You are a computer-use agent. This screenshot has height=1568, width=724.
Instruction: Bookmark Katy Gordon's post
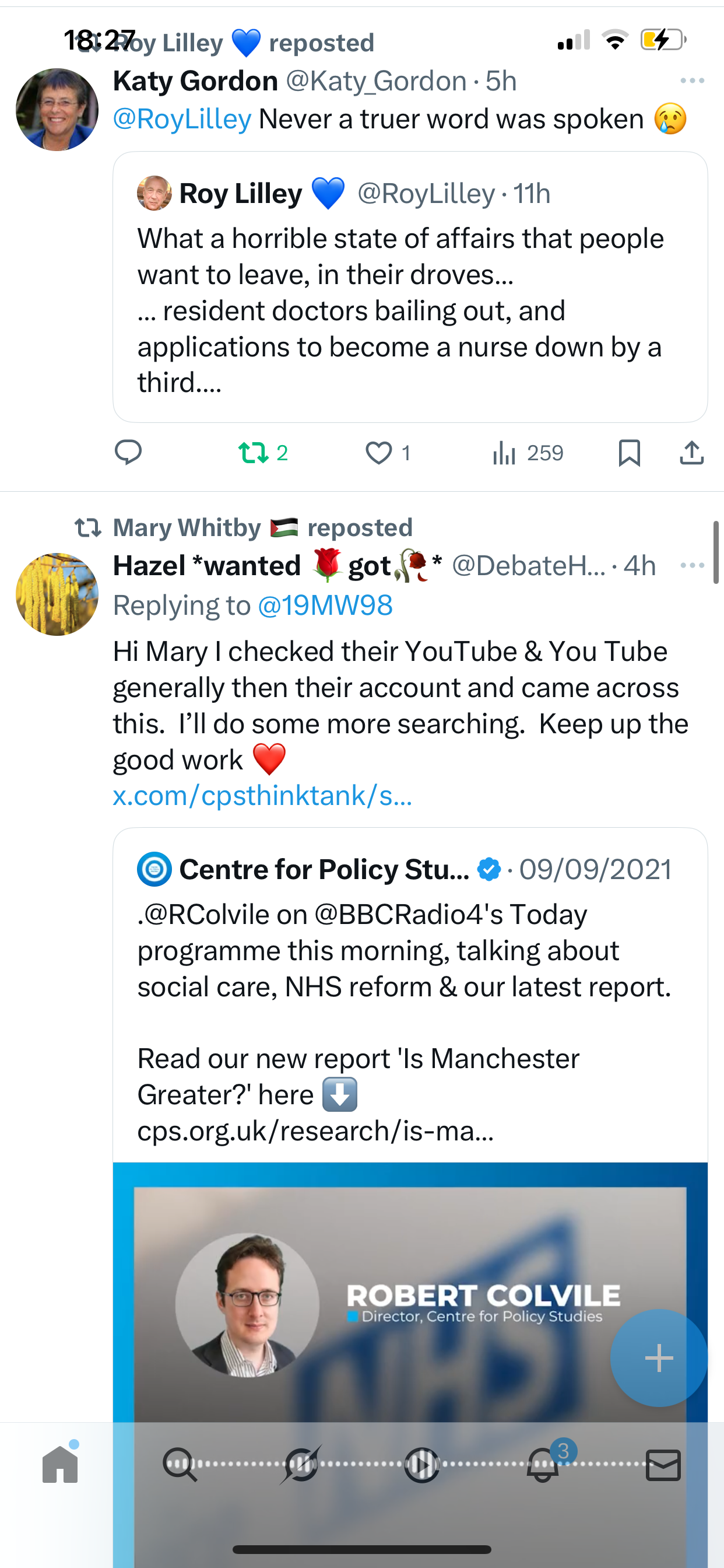click(x=629, y=453)
